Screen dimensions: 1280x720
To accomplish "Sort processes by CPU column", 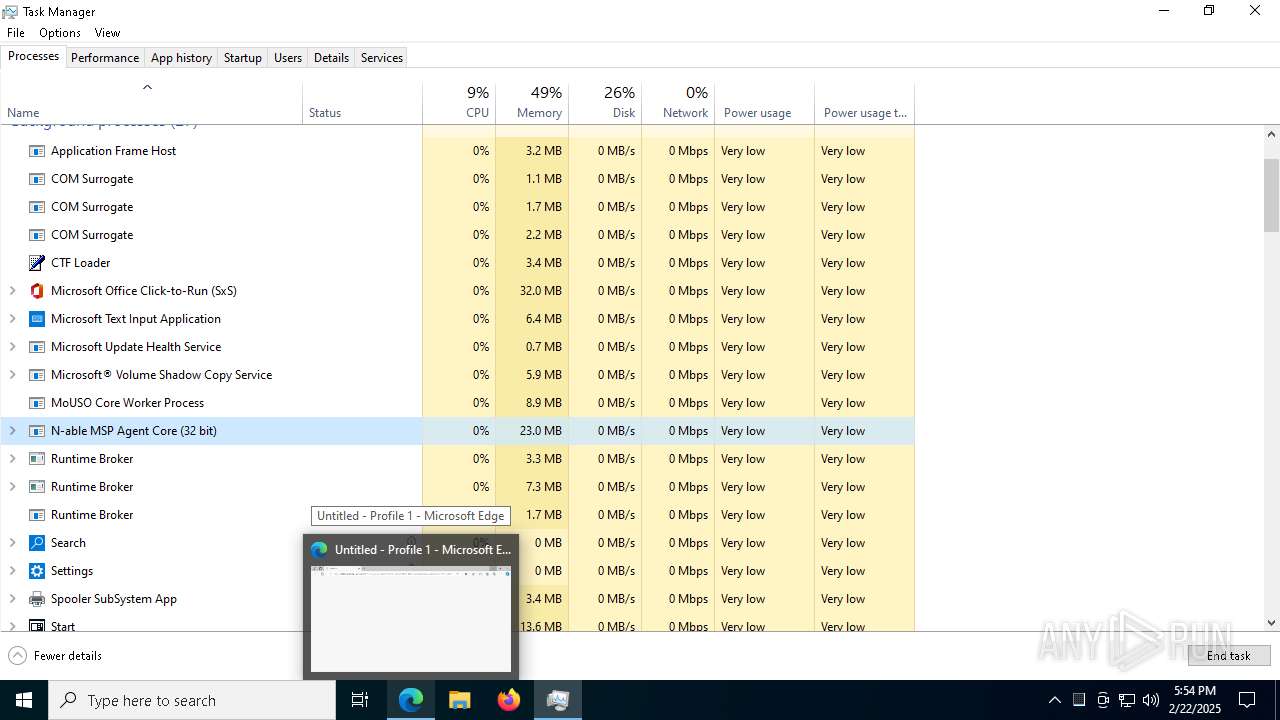I will point(459,102).
